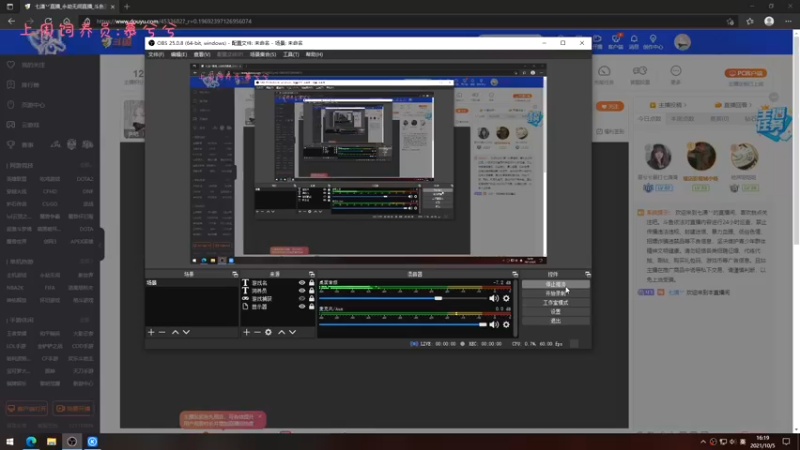Screen dimensions: 800x450
Task: Click the CS:GO category link in sidebar
Action: coord(50,204)
